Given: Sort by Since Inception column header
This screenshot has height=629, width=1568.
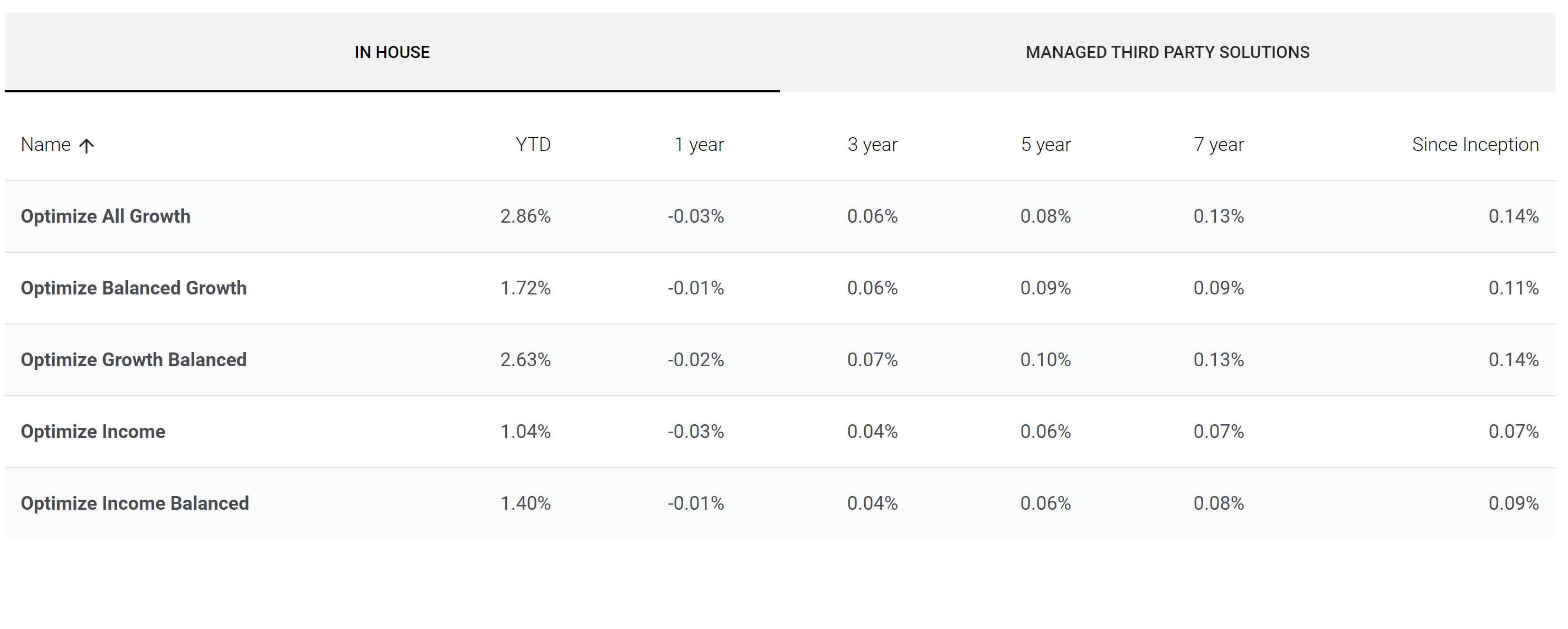Looking at the screenshot, I should point(1475,145).
